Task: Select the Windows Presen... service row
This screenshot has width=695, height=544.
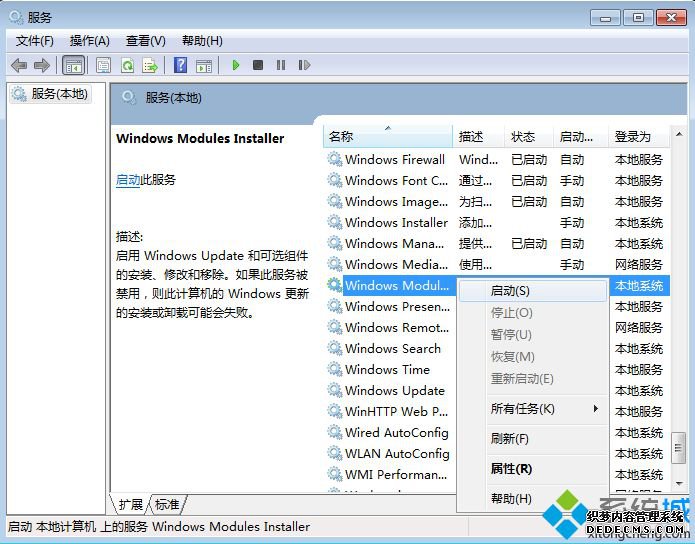Action: coord(390,306)
